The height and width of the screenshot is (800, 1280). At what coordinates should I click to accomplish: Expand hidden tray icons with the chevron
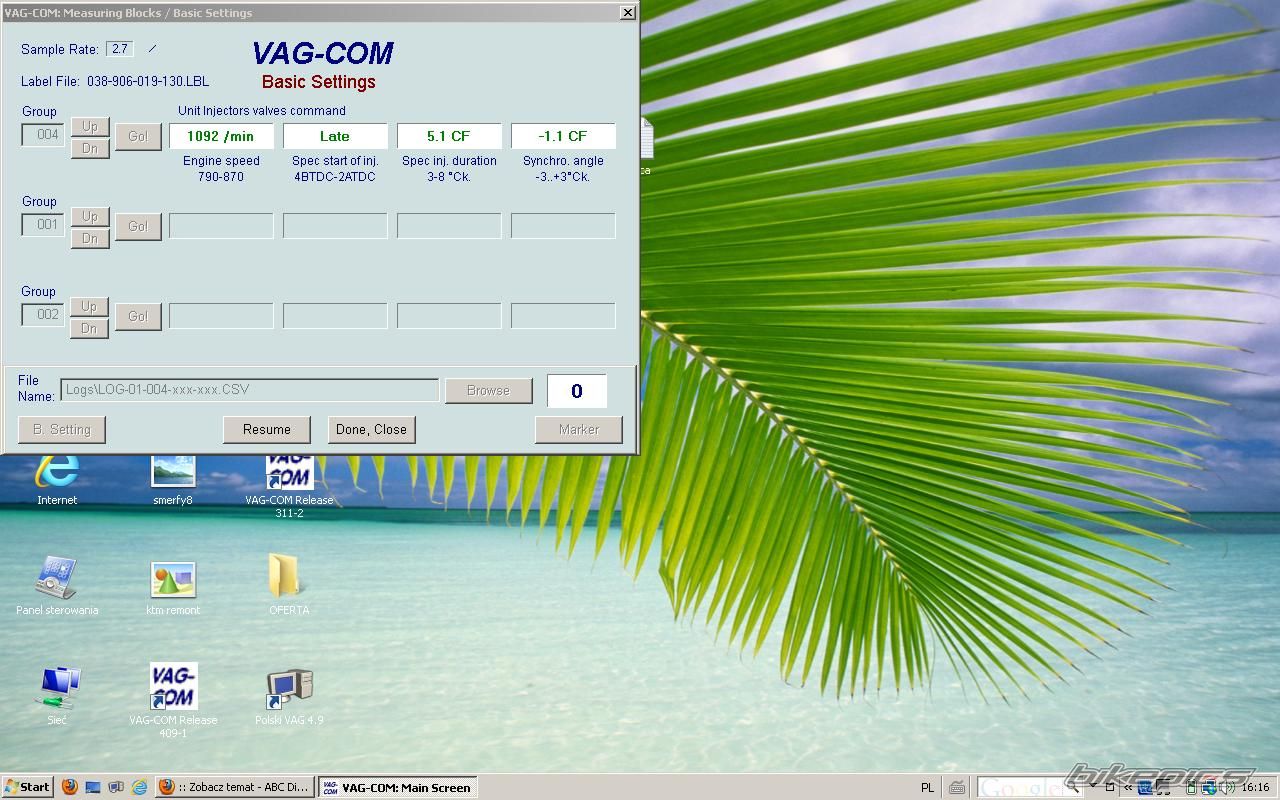pos(1128,788)
